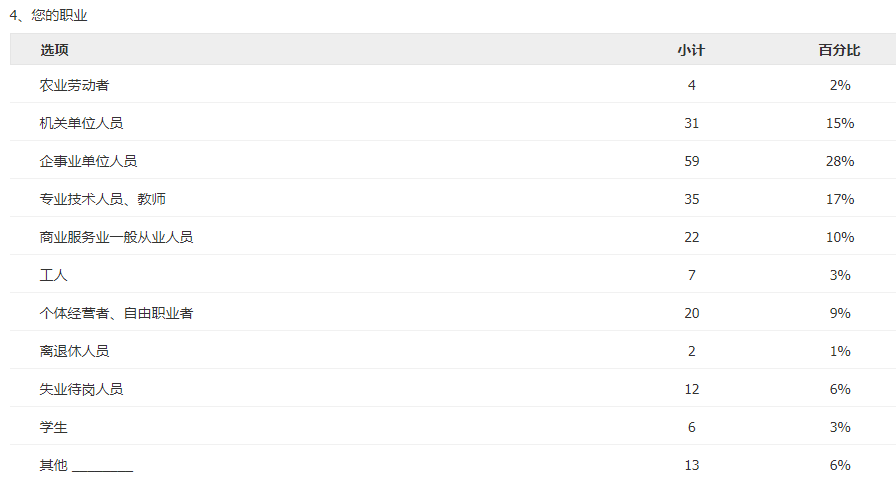Click the count 35 for 专业技术人员
Screen dimensions: 896x480
691,199
